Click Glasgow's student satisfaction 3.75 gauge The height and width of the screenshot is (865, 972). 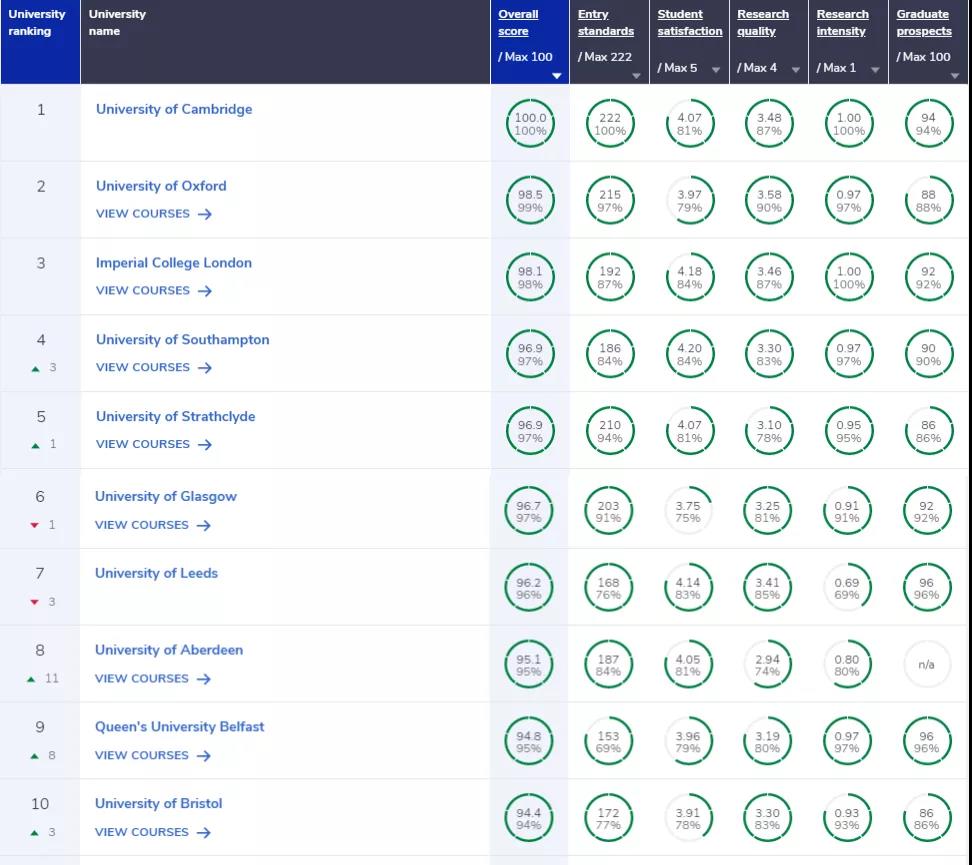click(688, 512)
